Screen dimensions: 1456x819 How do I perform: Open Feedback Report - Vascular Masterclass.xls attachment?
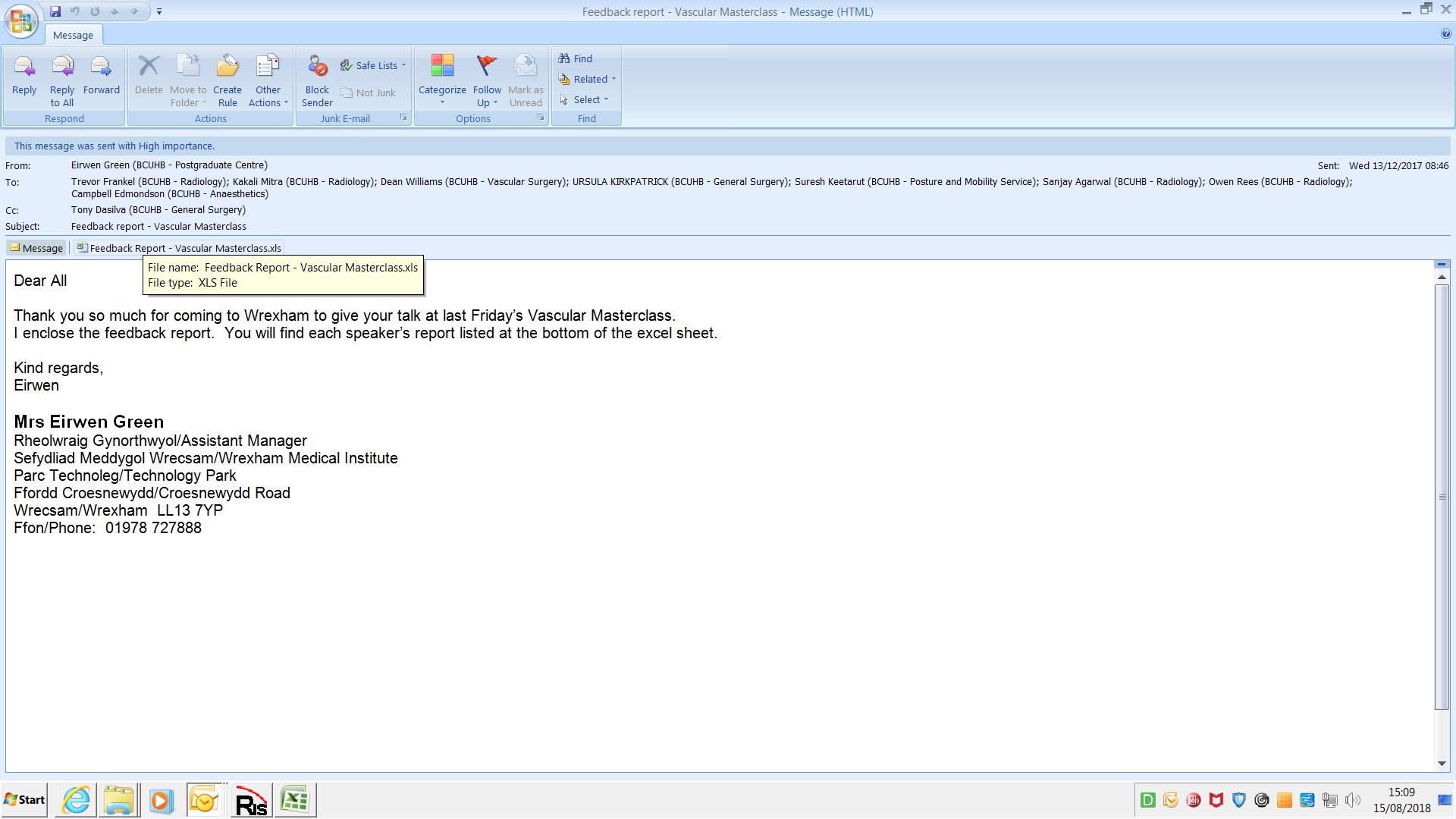click(x=179, y=248)
